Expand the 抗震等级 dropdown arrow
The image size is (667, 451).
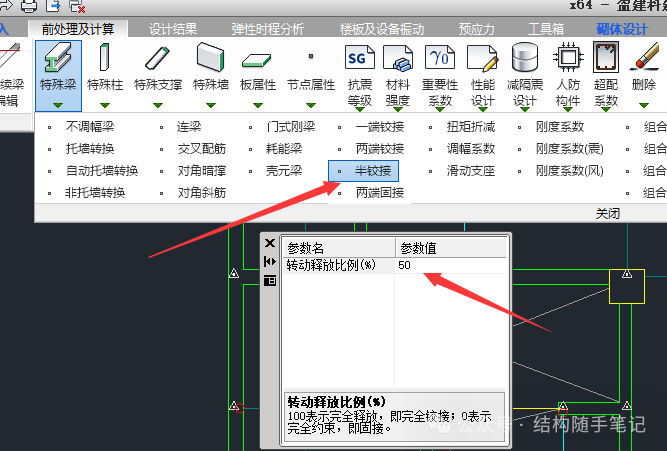360,110
